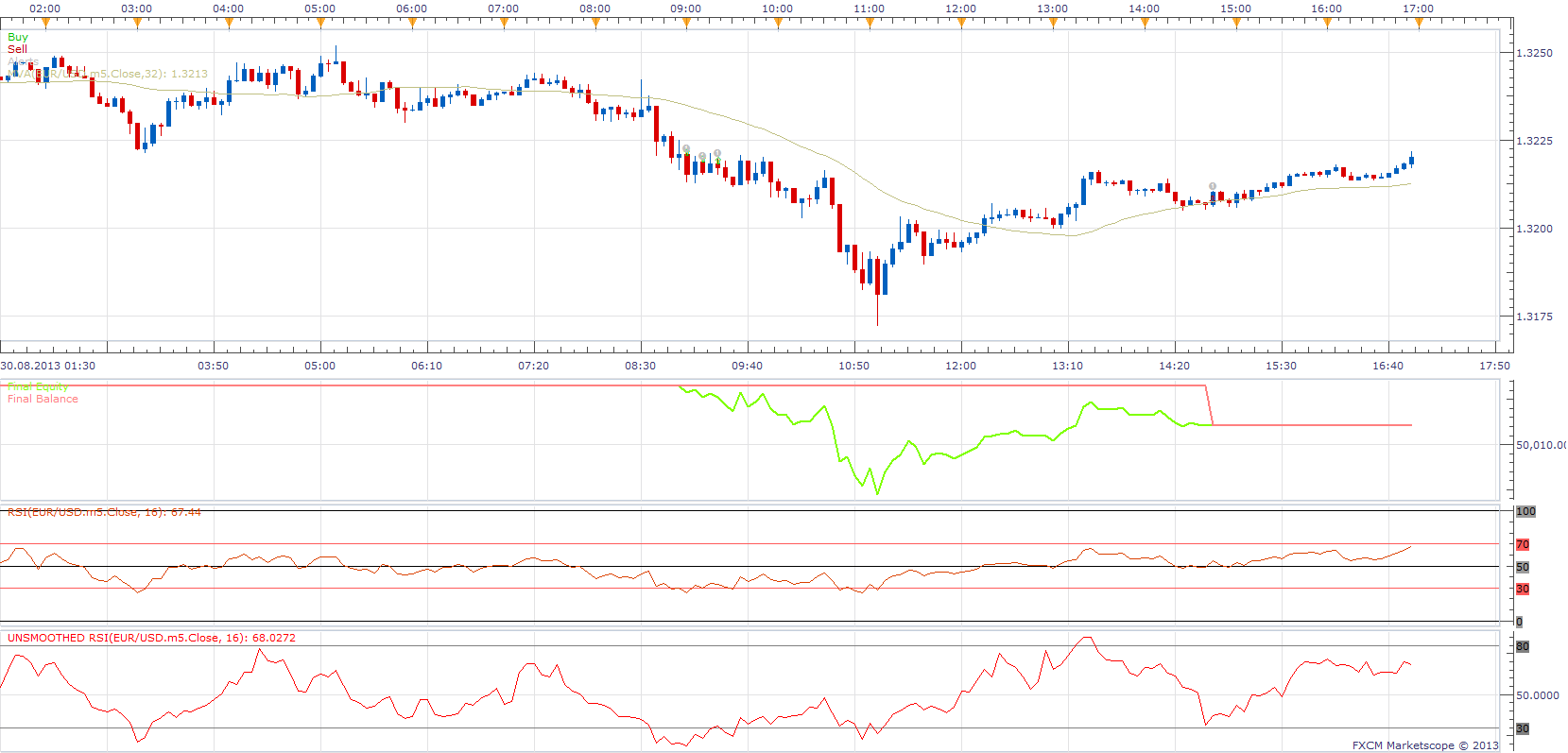Click the 1.3175 price axis value
Screen dimensions: 1568x753
(x=1534, y=317)
